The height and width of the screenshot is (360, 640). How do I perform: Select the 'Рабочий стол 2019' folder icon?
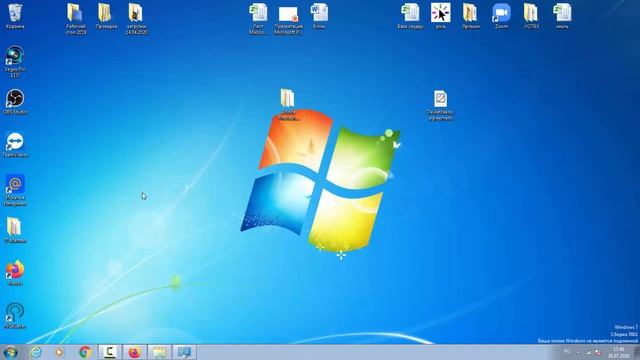76,18
